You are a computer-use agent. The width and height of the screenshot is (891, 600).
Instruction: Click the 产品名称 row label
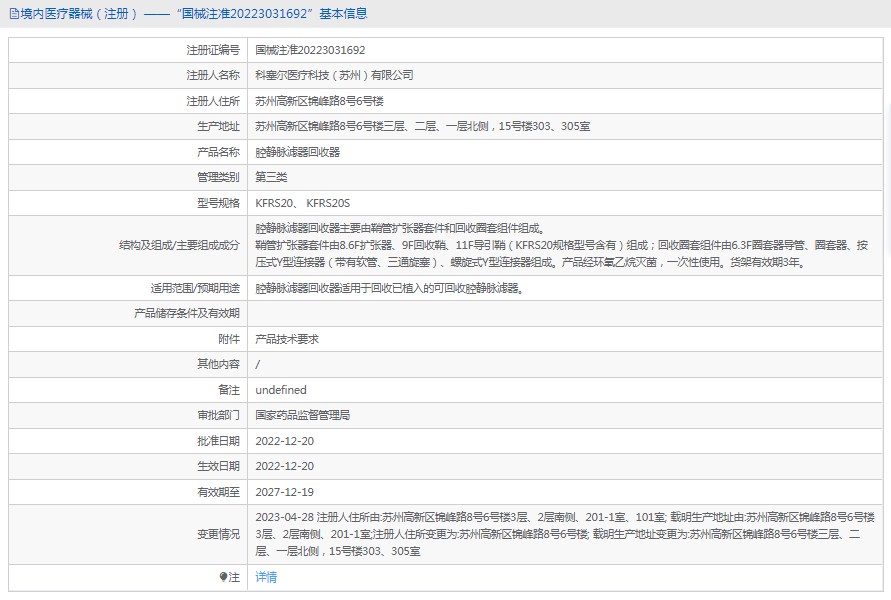click(218, 152)
